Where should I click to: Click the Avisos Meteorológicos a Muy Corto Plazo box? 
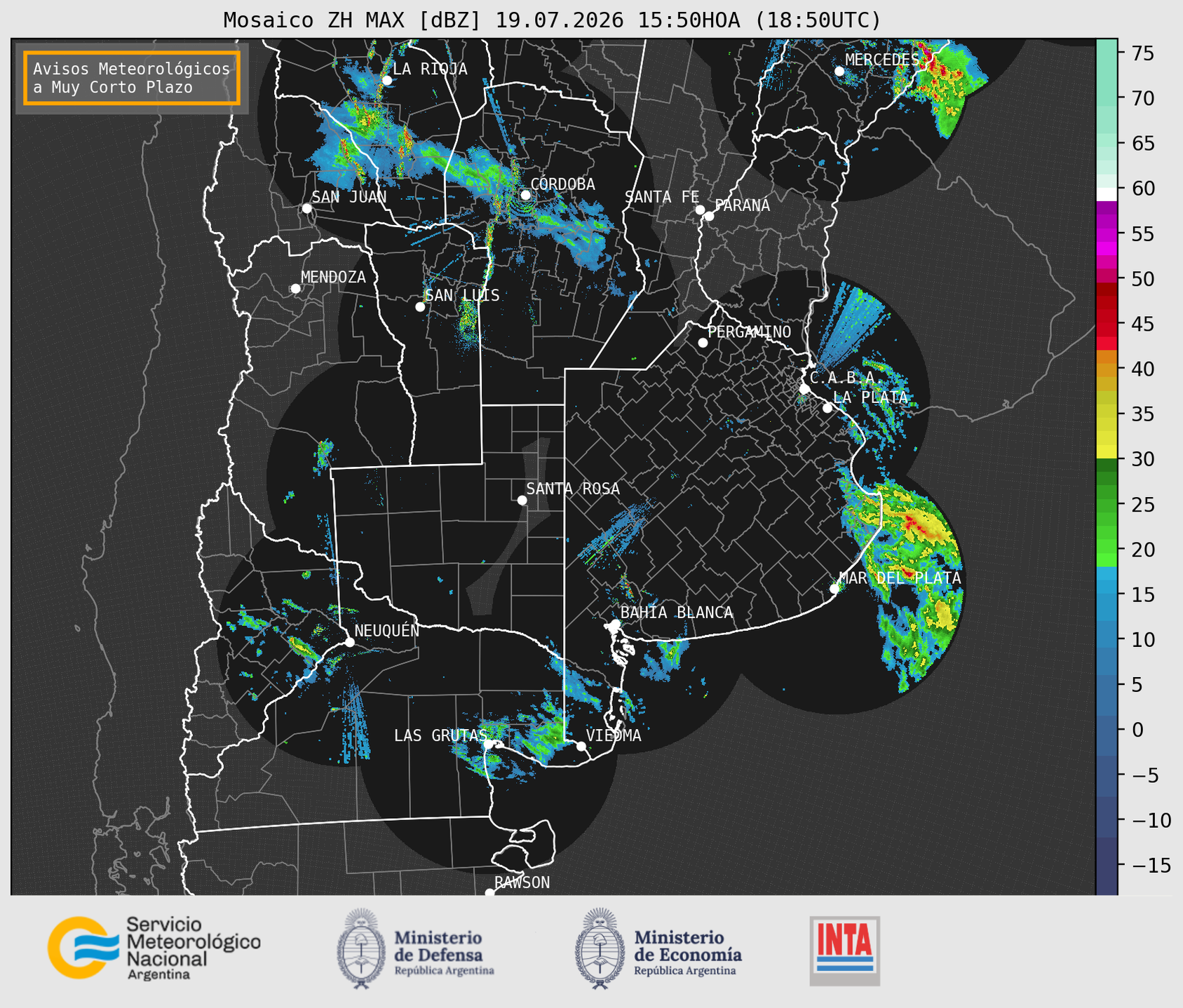[132, 78]
